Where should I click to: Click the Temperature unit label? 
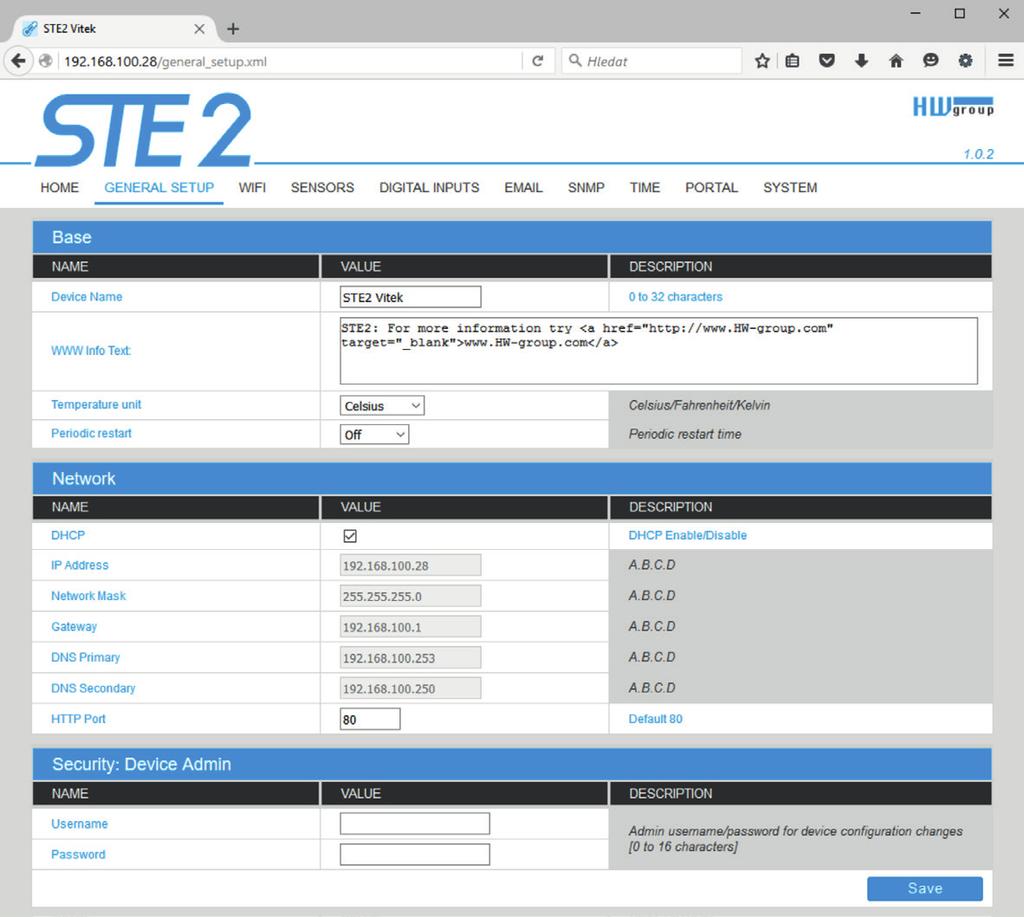96,404
